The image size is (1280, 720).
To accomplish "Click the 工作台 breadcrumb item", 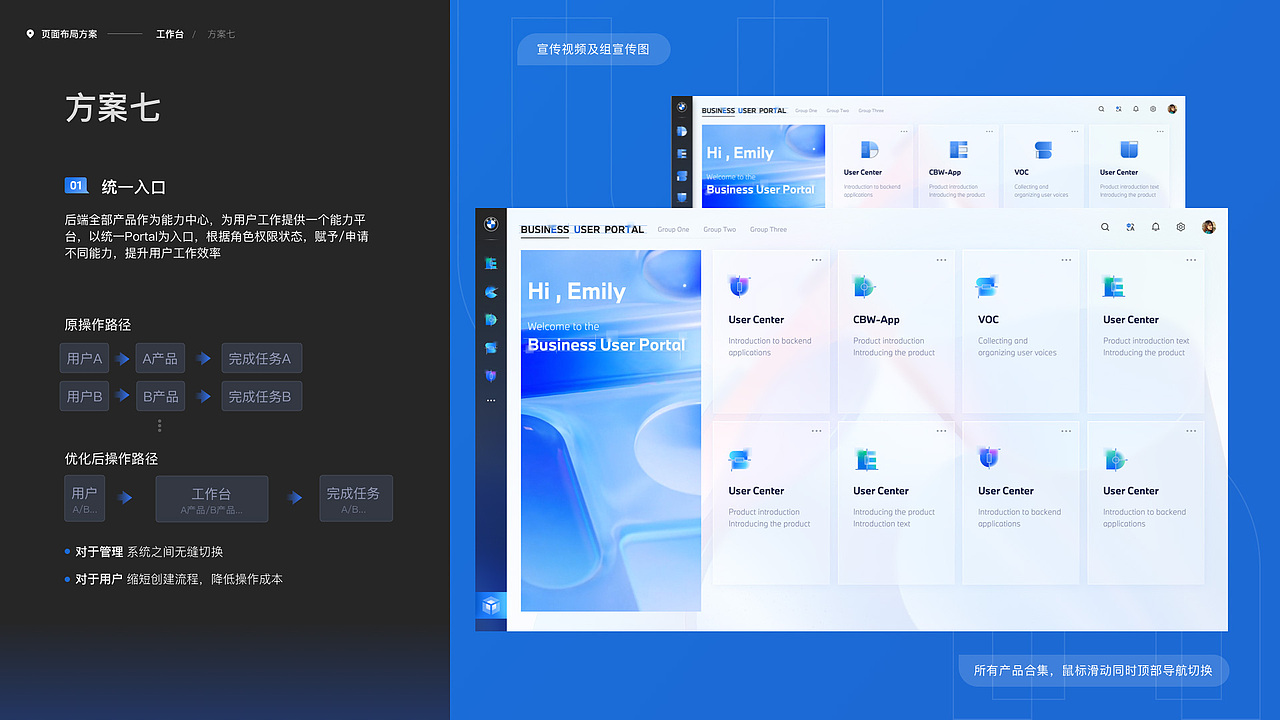I will pyautogui.click(x=170, y=34).
